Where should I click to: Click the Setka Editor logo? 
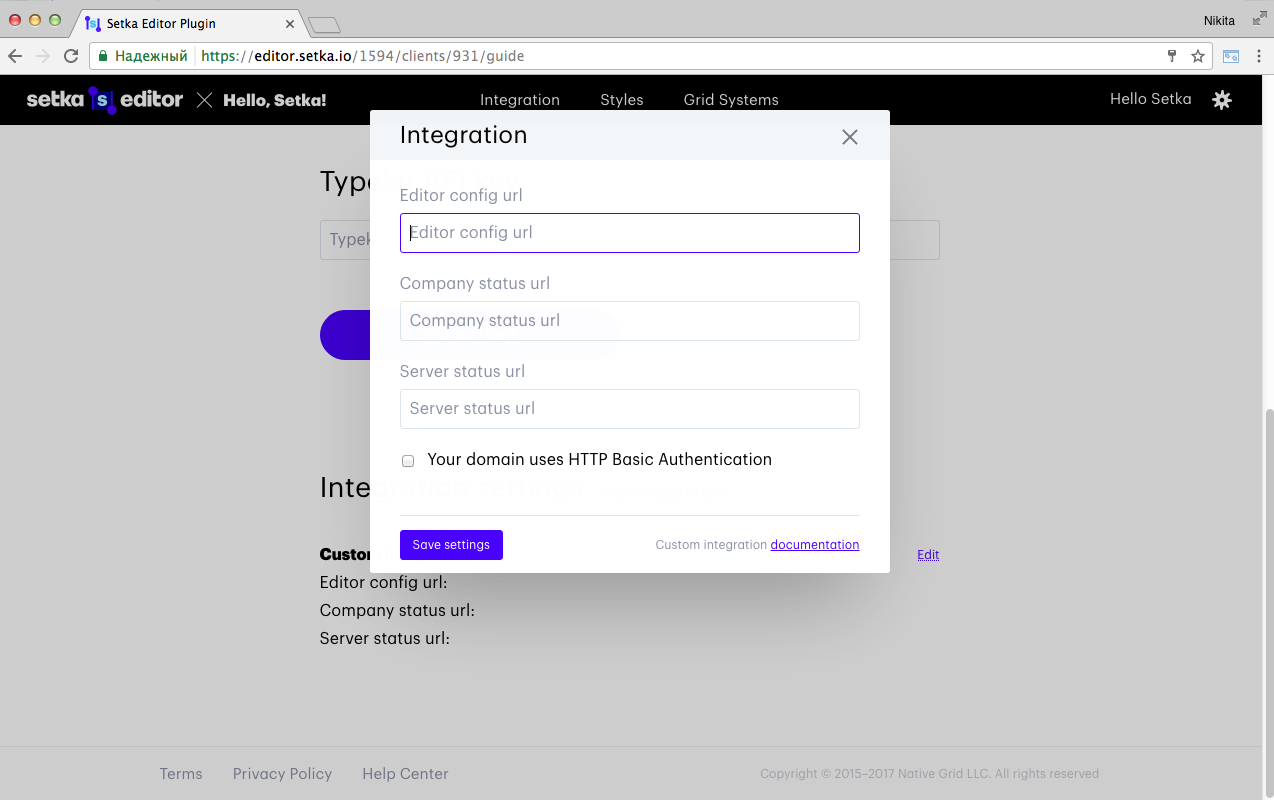tap(105, 100)
